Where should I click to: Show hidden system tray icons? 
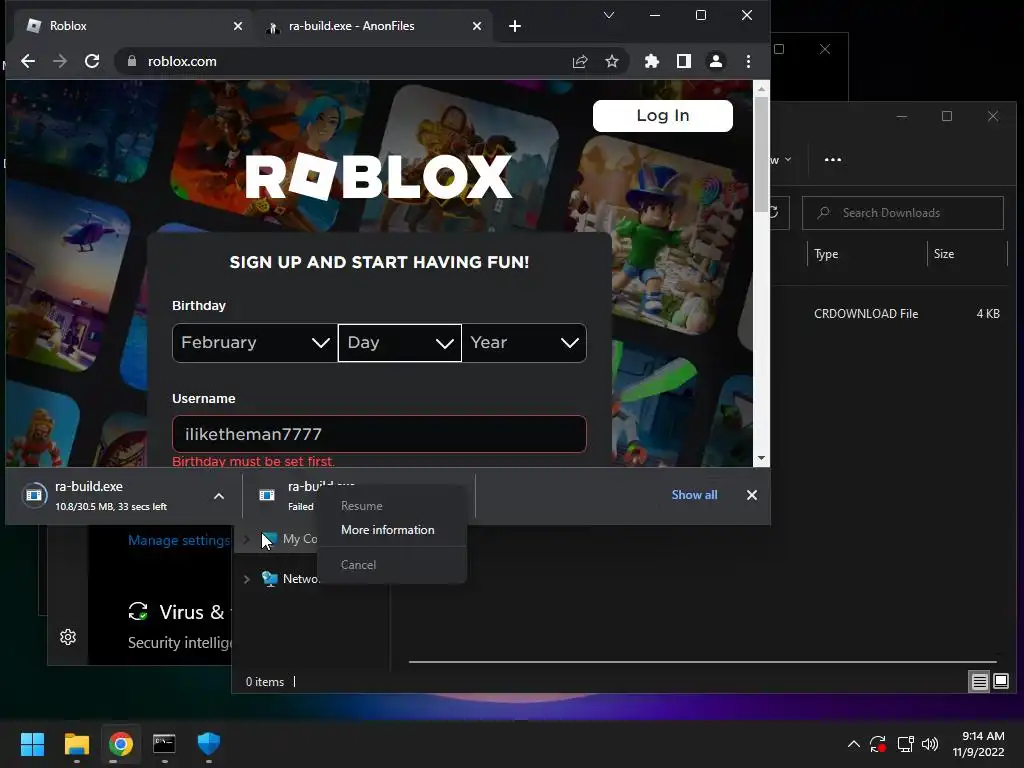(x=854, y=744)
